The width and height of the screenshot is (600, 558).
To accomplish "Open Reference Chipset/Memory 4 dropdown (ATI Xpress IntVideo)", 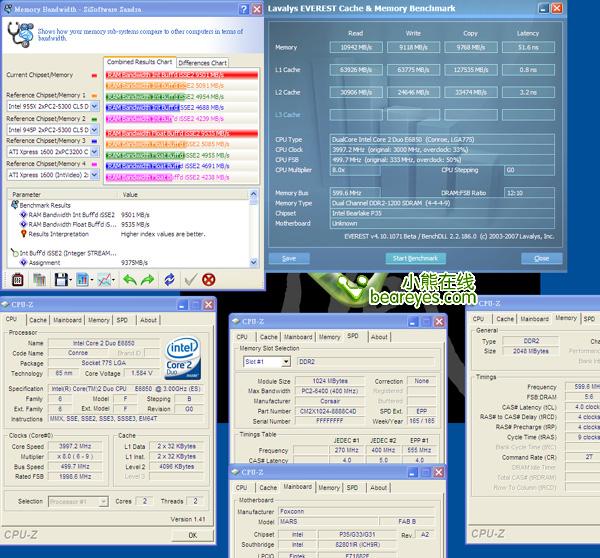I will click(x=95, y=175).
